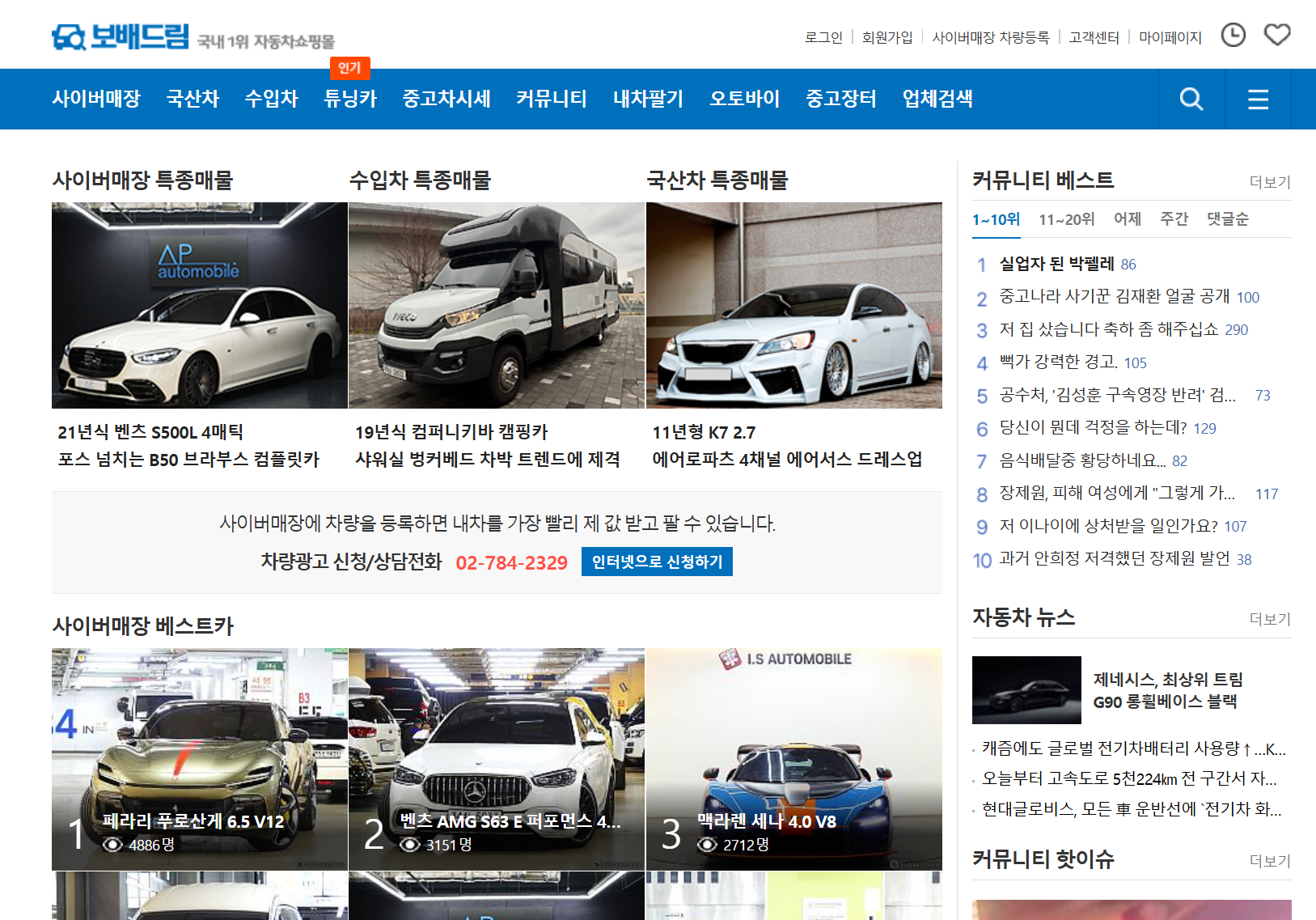Open the recently viewed clock icon
Viewport: 1316px width, 920px height.
1233,35
